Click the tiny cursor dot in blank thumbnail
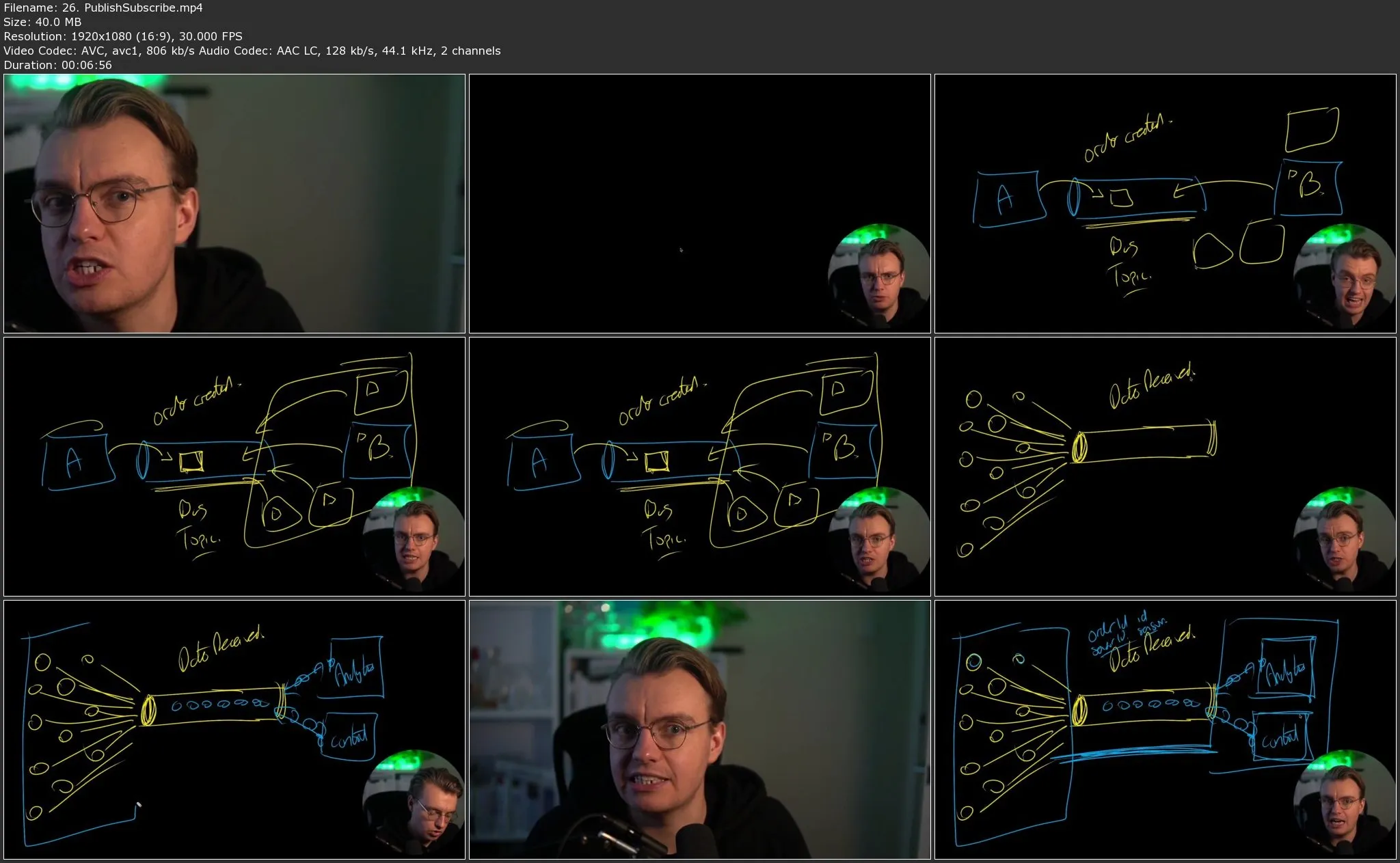The image size is (1400, 863). coord(681,250)
